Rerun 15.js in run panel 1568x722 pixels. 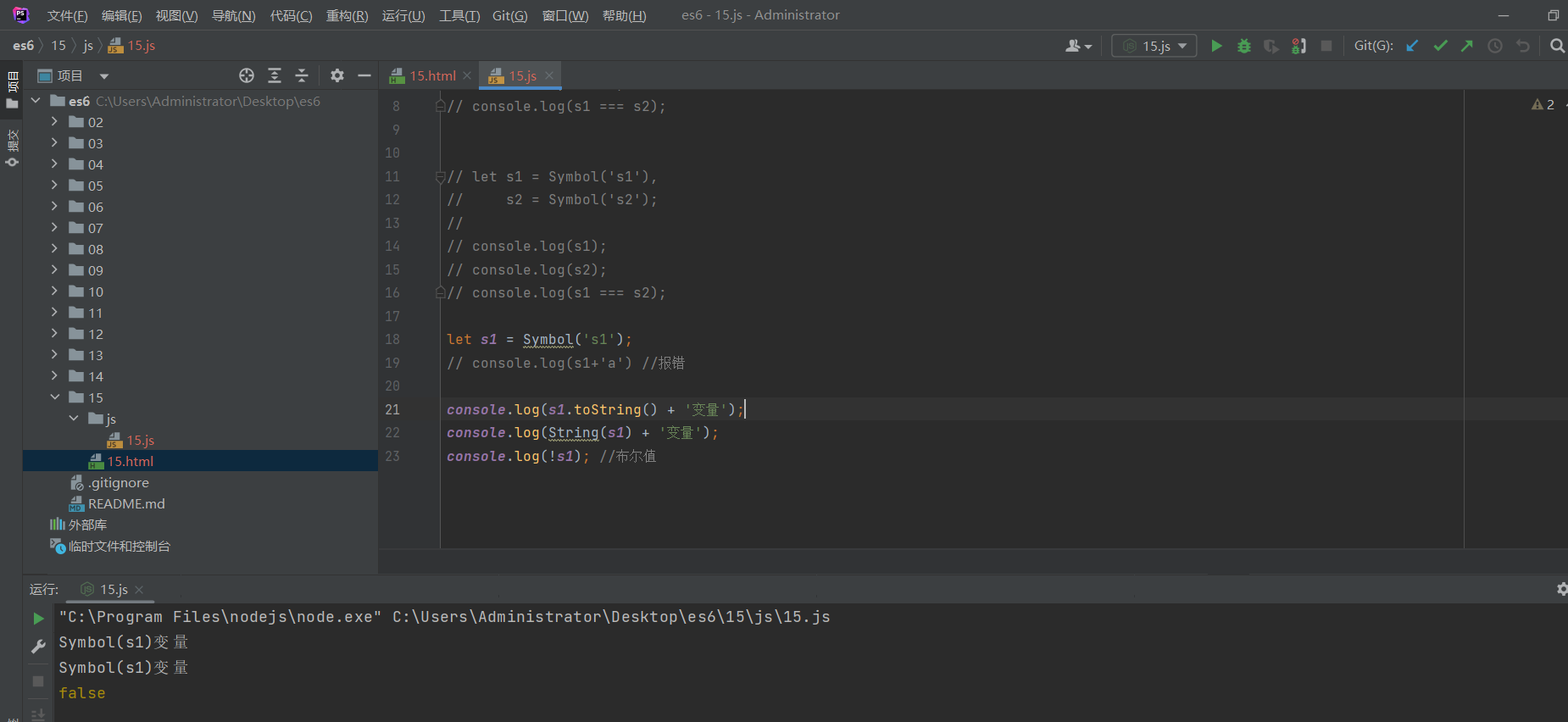click(x=38, y=619)
